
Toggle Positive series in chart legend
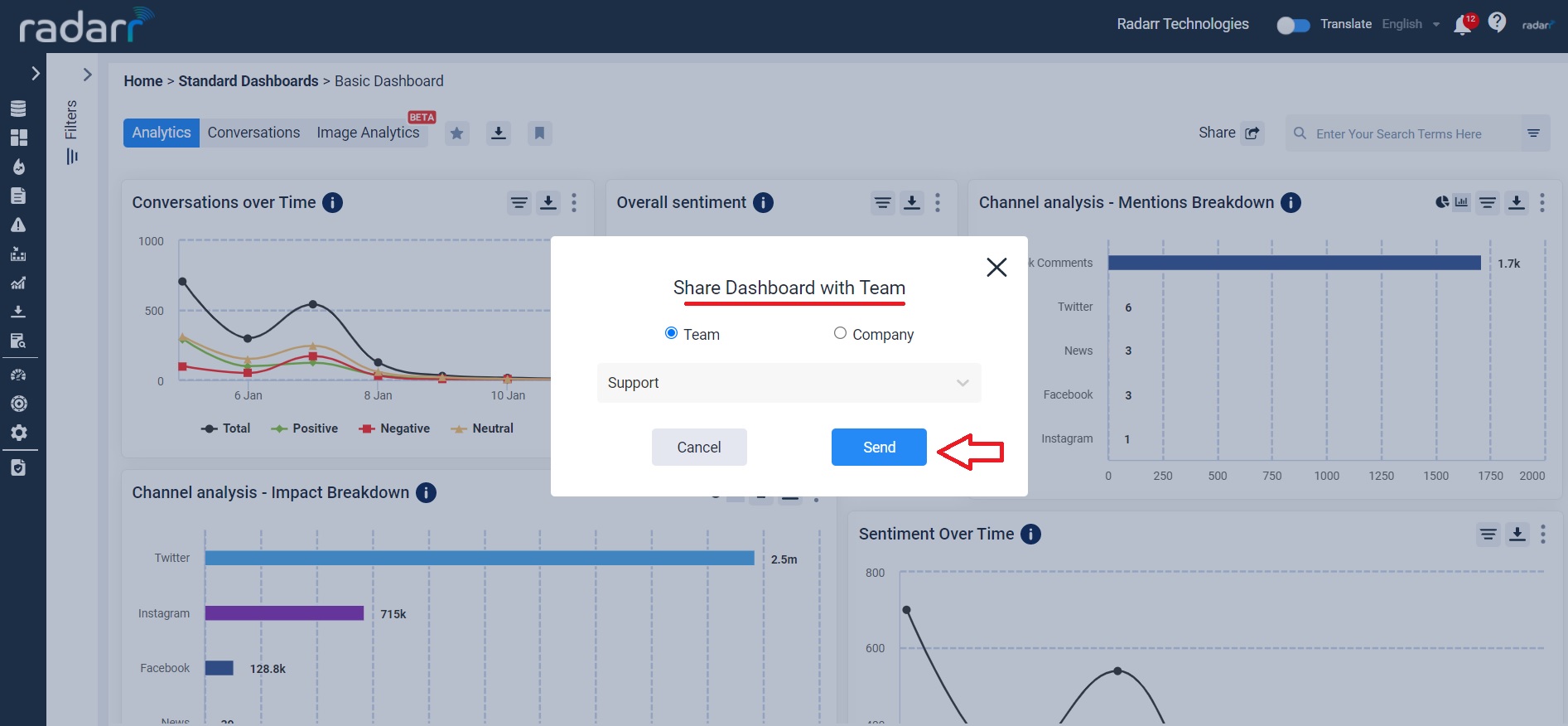tap(304, 428)
